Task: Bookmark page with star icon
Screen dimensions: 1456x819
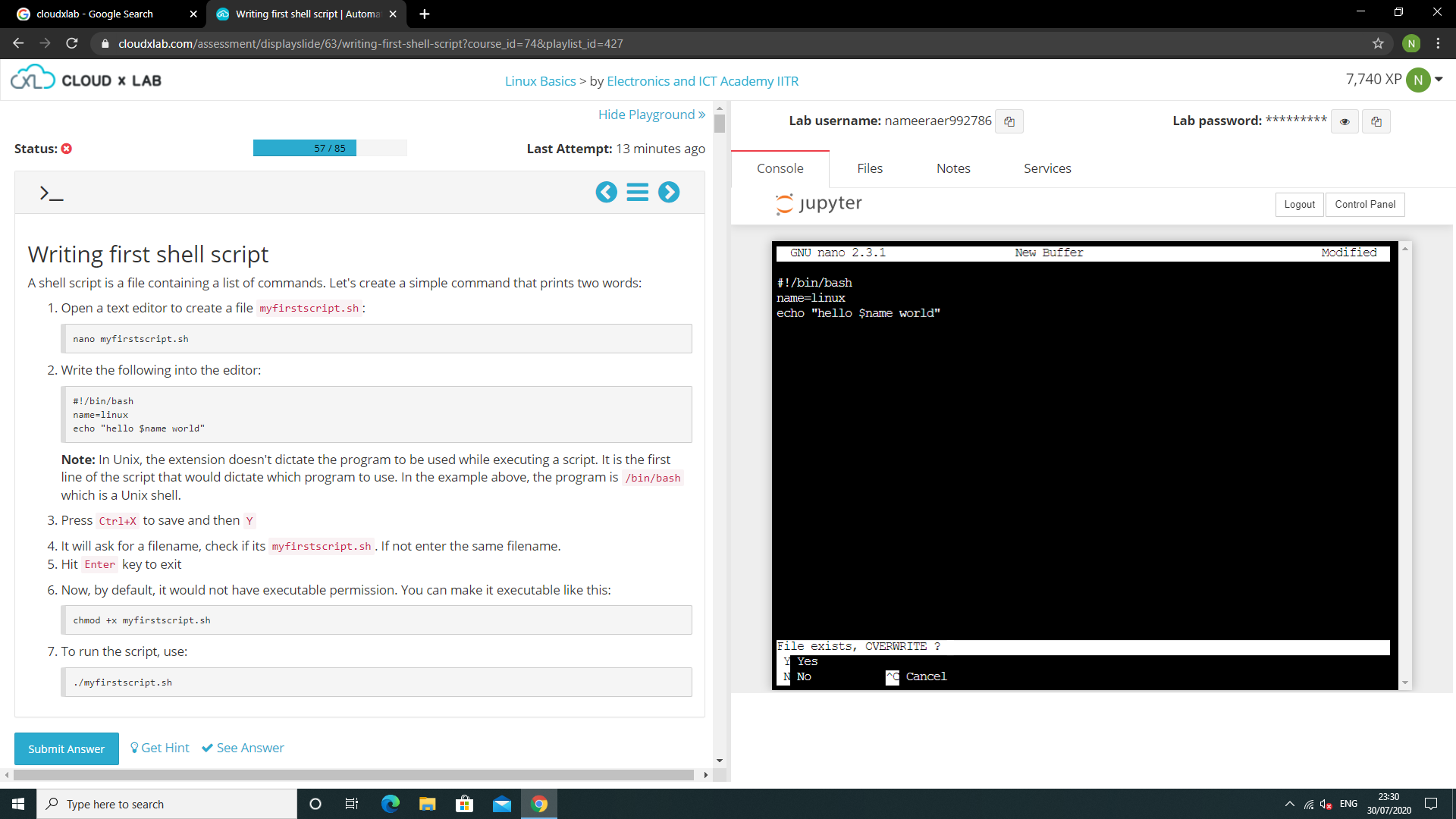Action: coord(1378,44)
